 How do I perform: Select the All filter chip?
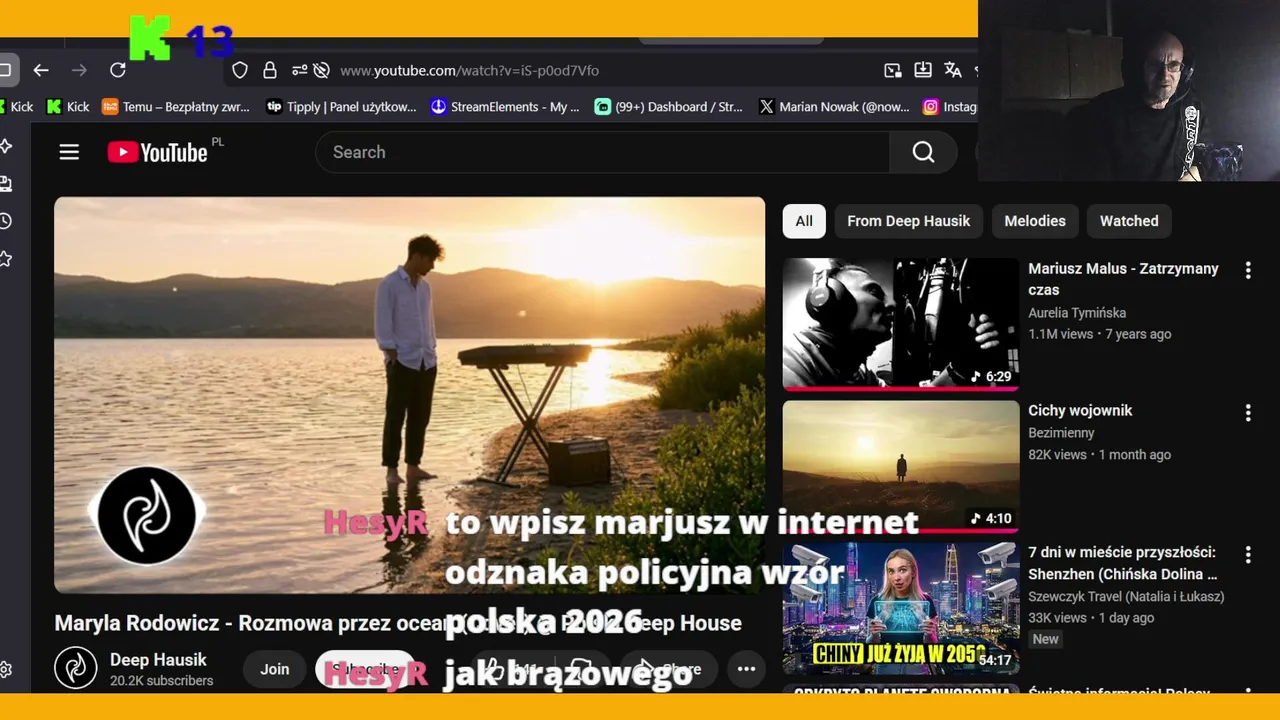(x=804, y=221)
